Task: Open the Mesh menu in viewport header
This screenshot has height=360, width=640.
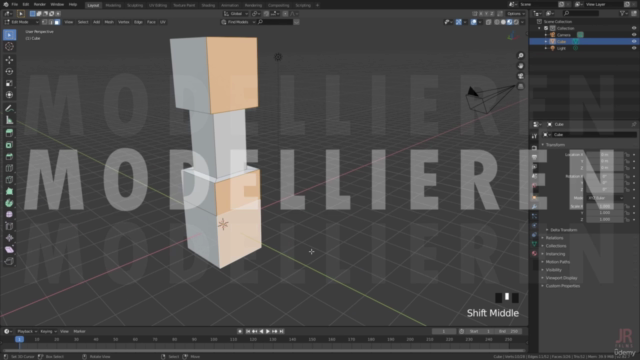Action: (109, 22)
